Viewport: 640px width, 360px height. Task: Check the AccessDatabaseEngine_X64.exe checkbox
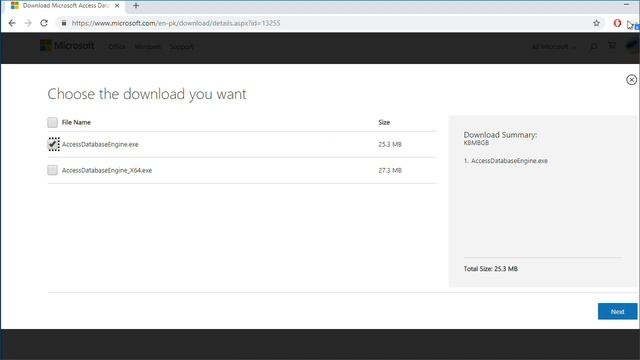coord(52,170)
